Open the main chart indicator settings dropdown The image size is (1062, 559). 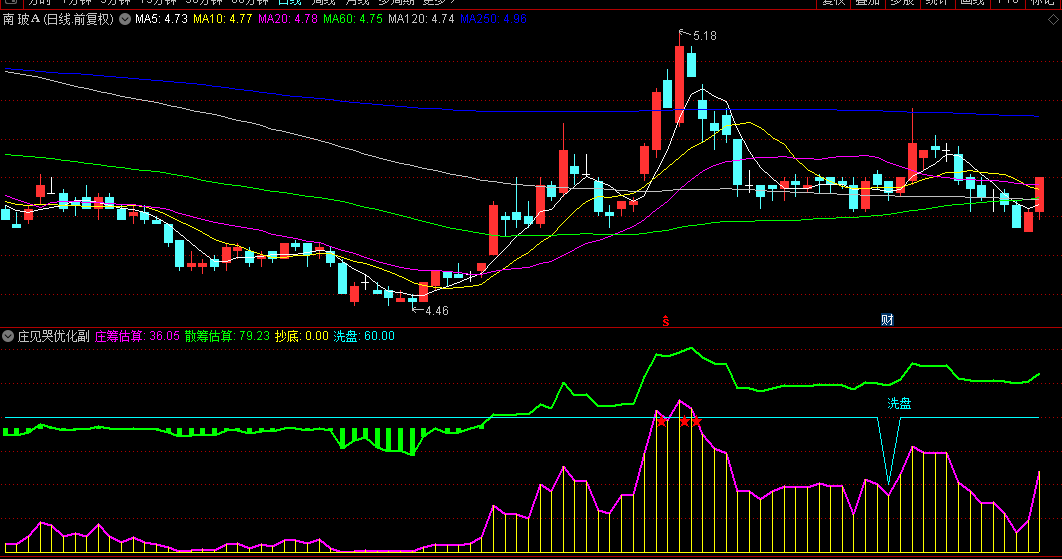click(x=125, y=19)
